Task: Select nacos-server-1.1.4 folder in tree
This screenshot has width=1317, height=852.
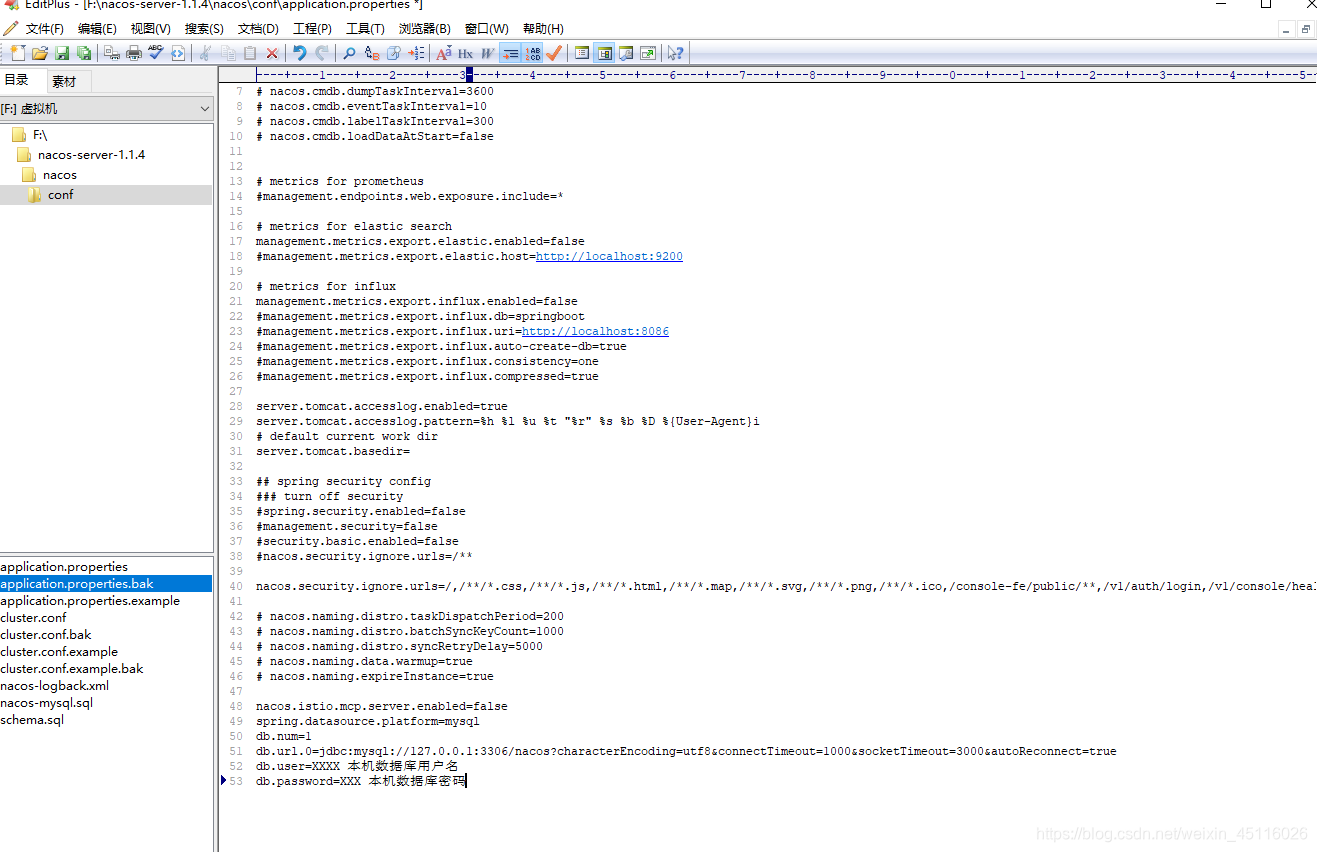Action: tap(91, 154)
